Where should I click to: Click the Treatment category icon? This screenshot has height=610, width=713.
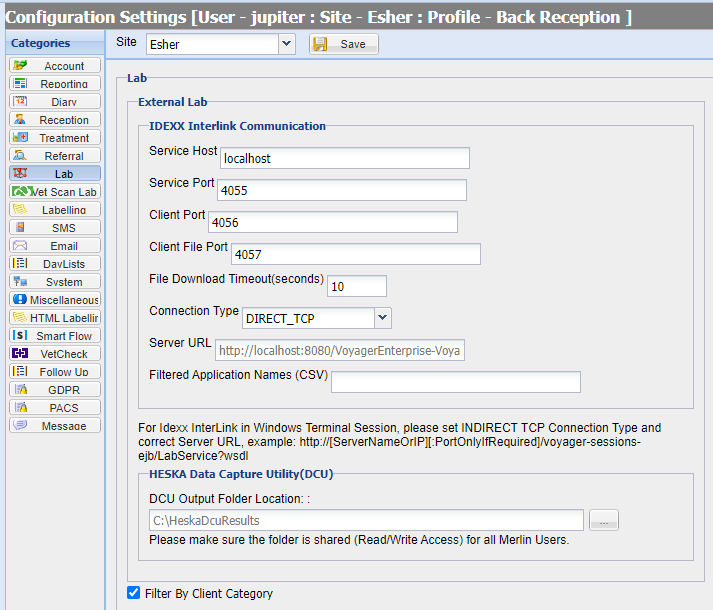click(x=20, y=137)
